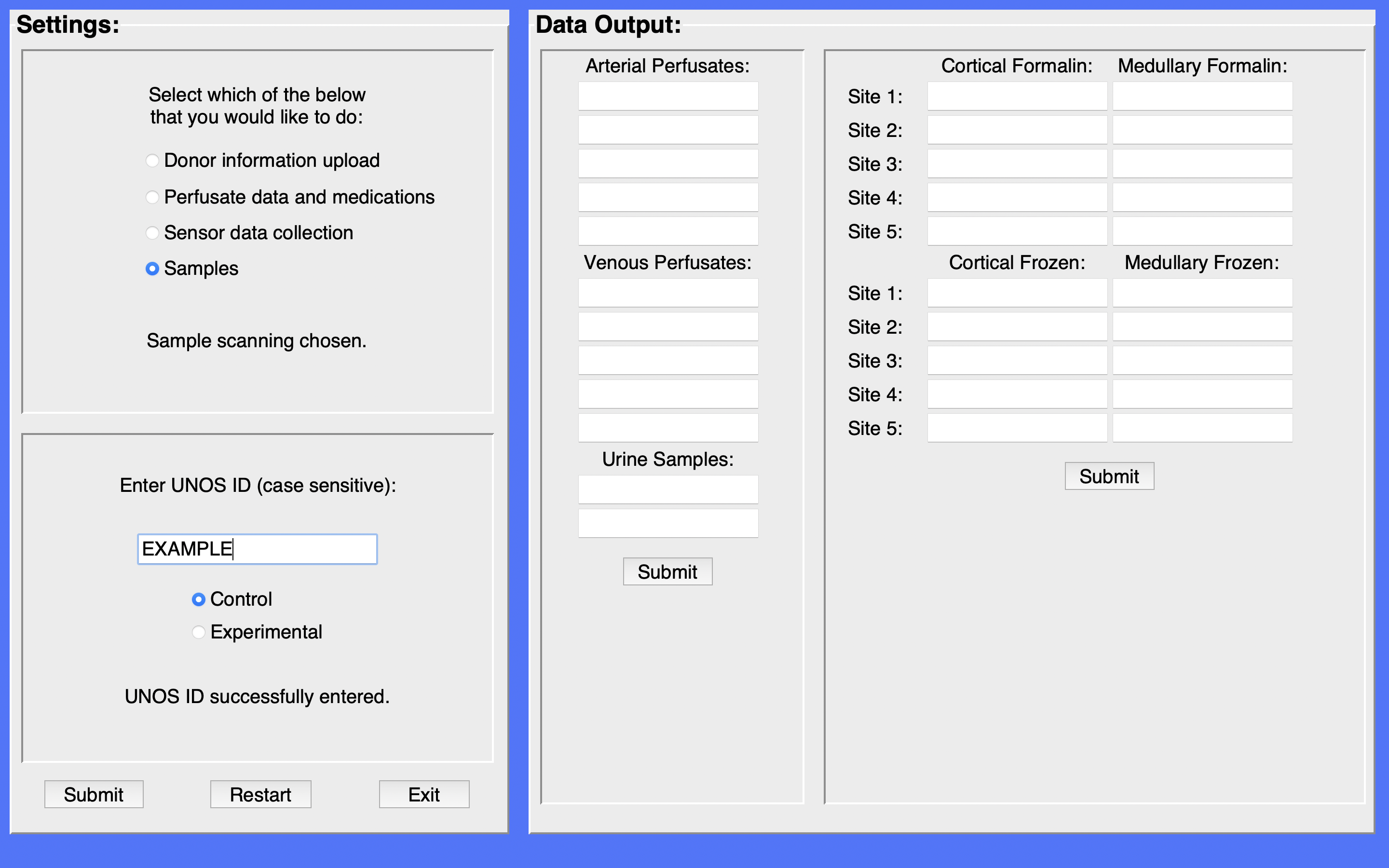Click the 'Medullary Frozen:' column heading
1389x868 pixels.
point(1202,262)
